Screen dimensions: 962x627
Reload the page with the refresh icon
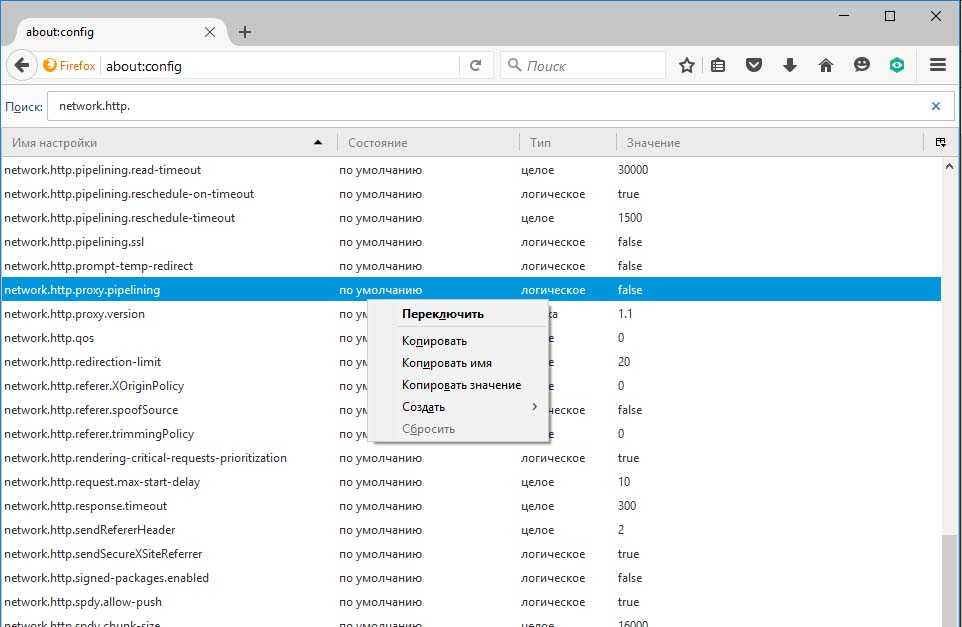click(476, 66)
